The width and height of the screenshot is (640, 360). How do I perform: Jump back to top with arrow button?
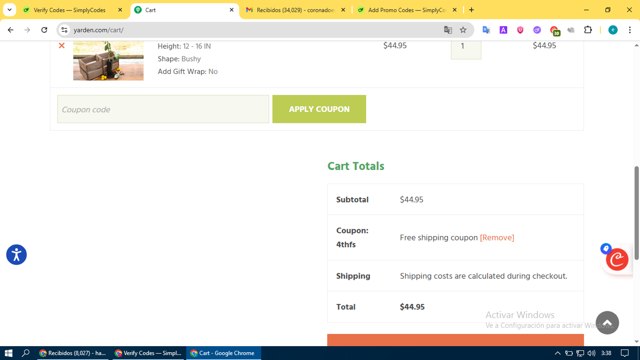click(607, 323)
